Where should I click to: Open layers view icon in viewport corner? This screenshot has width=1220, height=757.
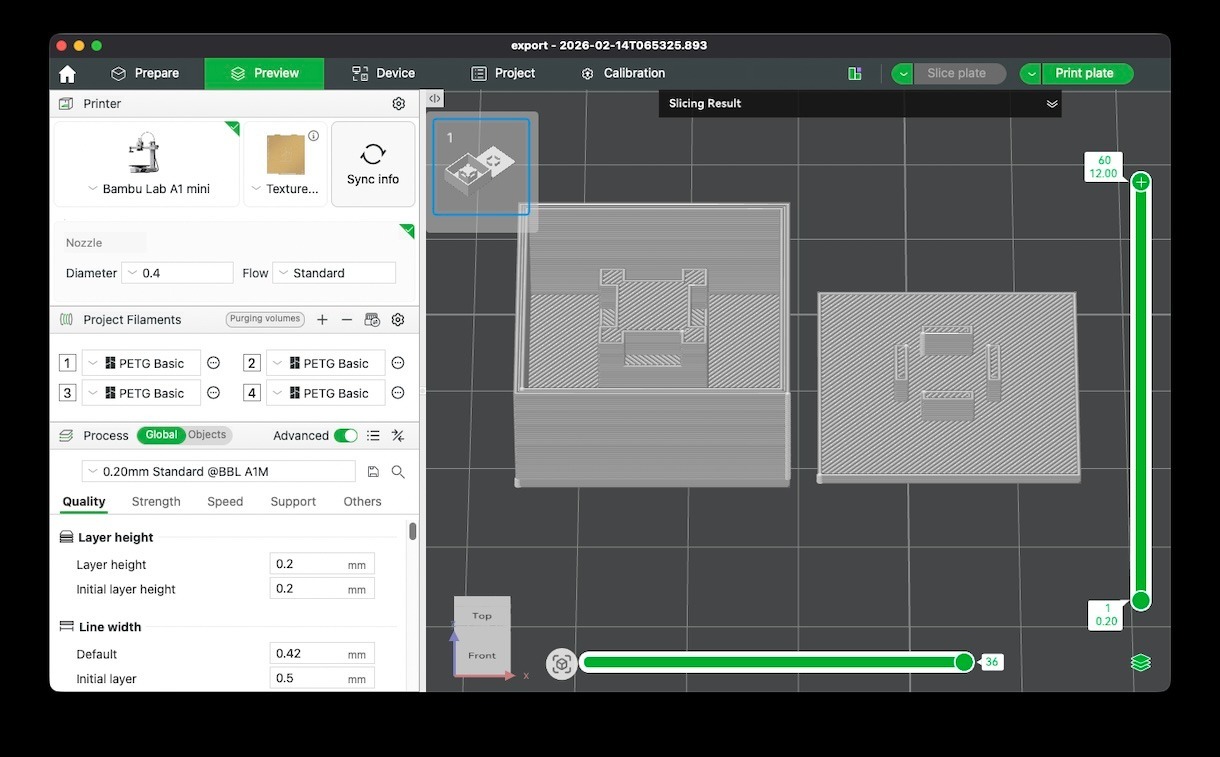1140,663
